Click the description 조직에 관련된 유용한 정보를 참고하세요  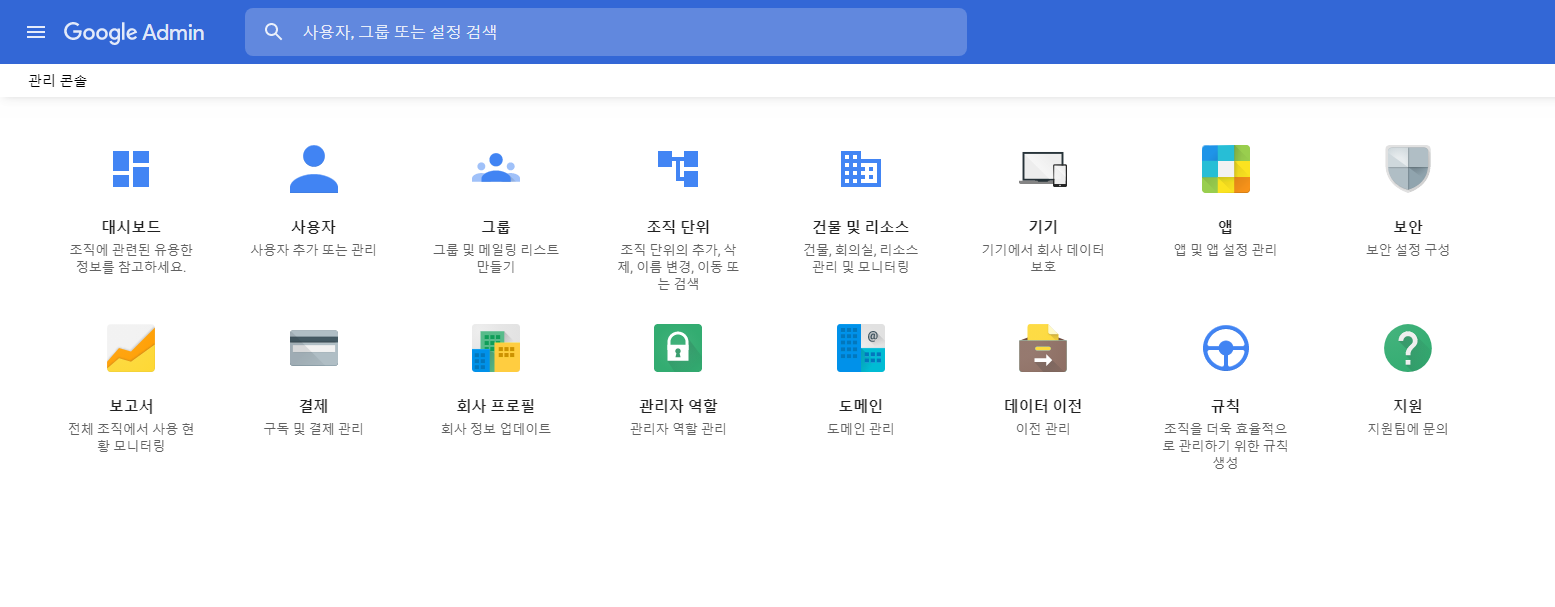(x=131, y=259)
